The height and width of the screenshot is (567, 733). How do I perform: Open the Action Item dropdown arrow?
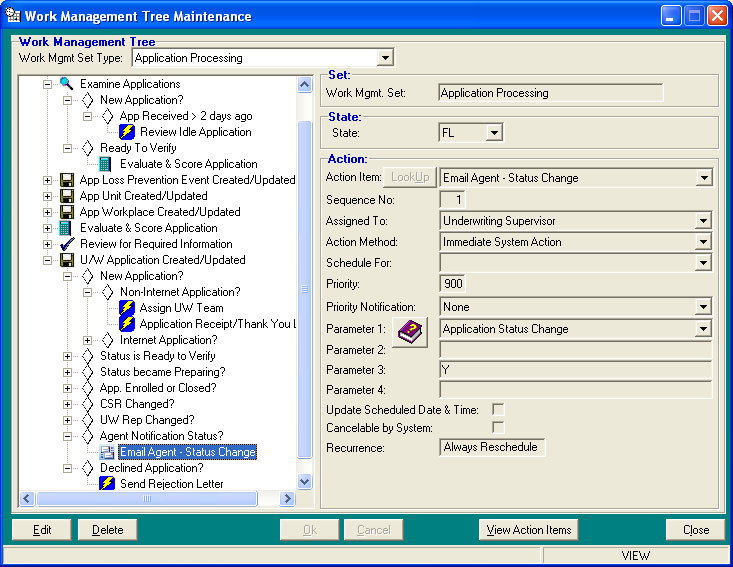(x=704, y=178)
